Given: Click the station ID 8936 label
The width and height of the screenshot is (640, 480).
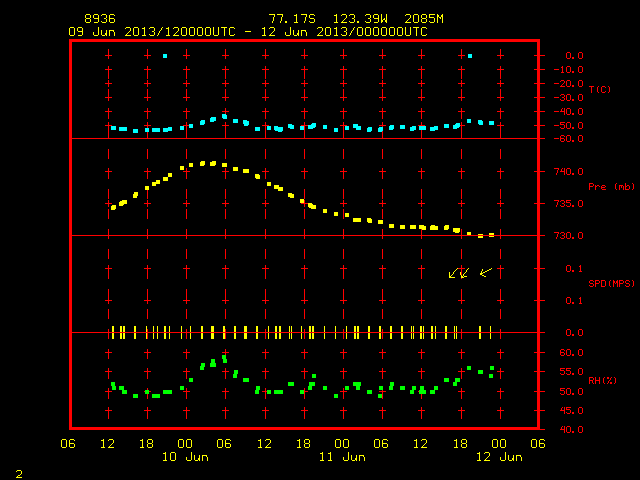Looking at the screenshot, I should click(100, 19).
